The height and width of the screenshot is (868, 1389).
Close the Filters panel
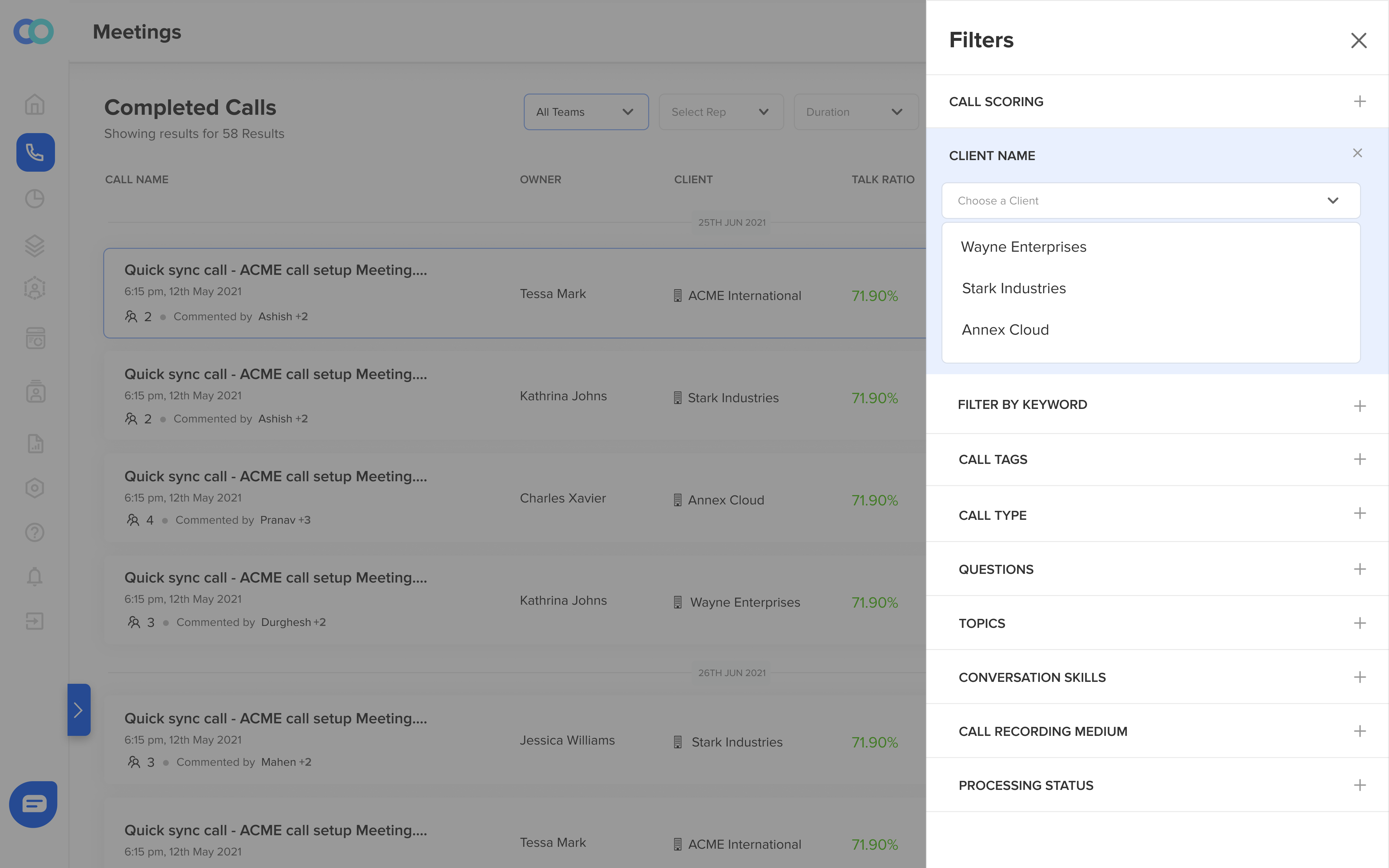1358,40
